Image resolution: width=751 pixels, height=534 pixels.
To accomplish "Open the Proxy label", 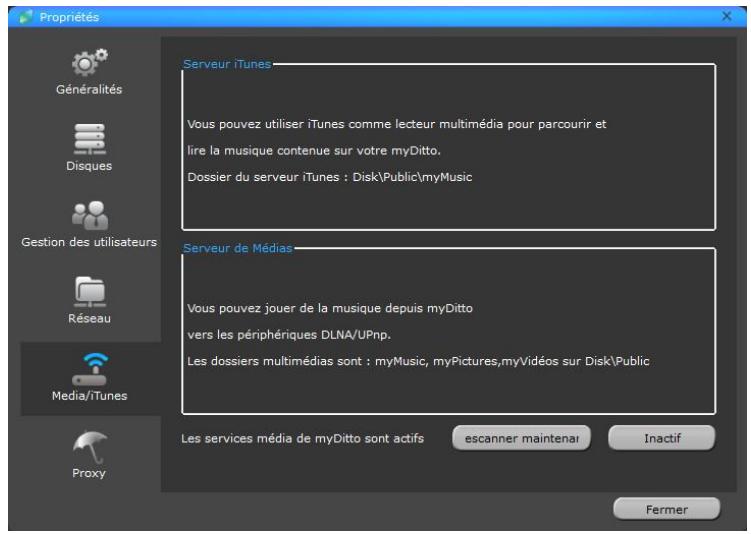I will [x=89, y=473].
